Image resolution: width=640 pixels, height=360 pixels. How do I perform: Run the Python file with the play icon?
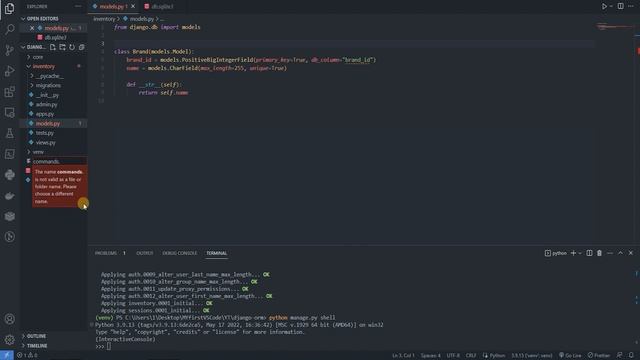604,7
